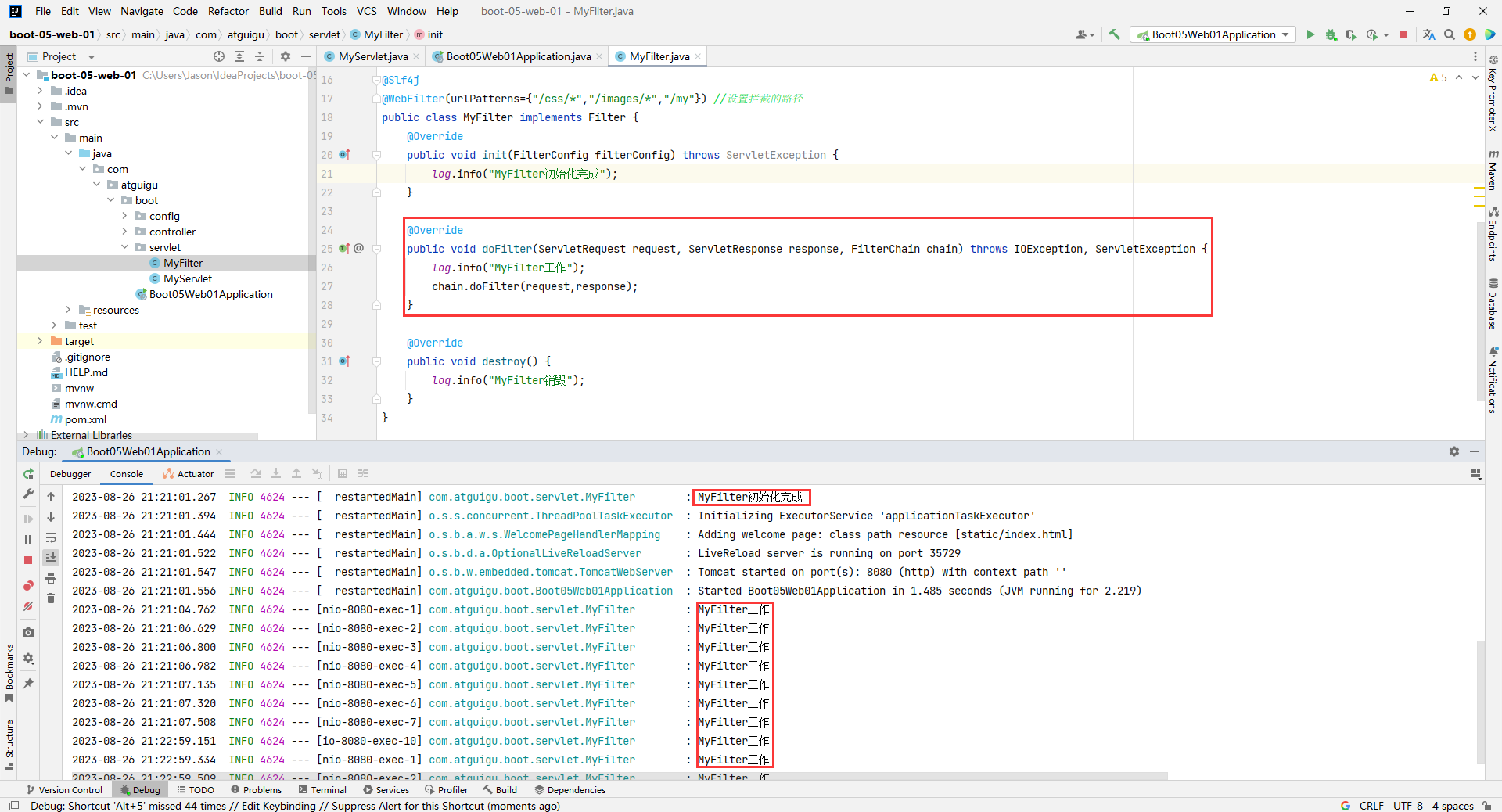
Task: Rerun the app from the Debug panel
Action: point(28,474)
